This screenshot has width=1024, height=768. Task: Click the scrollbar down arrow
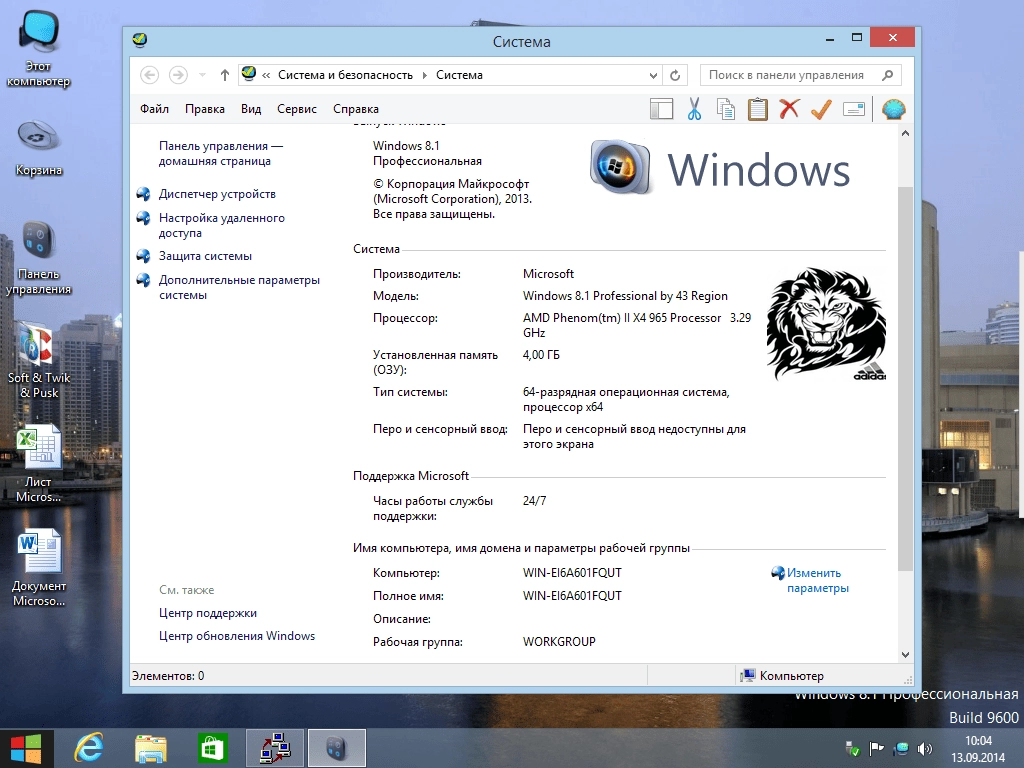coord(905,654)
